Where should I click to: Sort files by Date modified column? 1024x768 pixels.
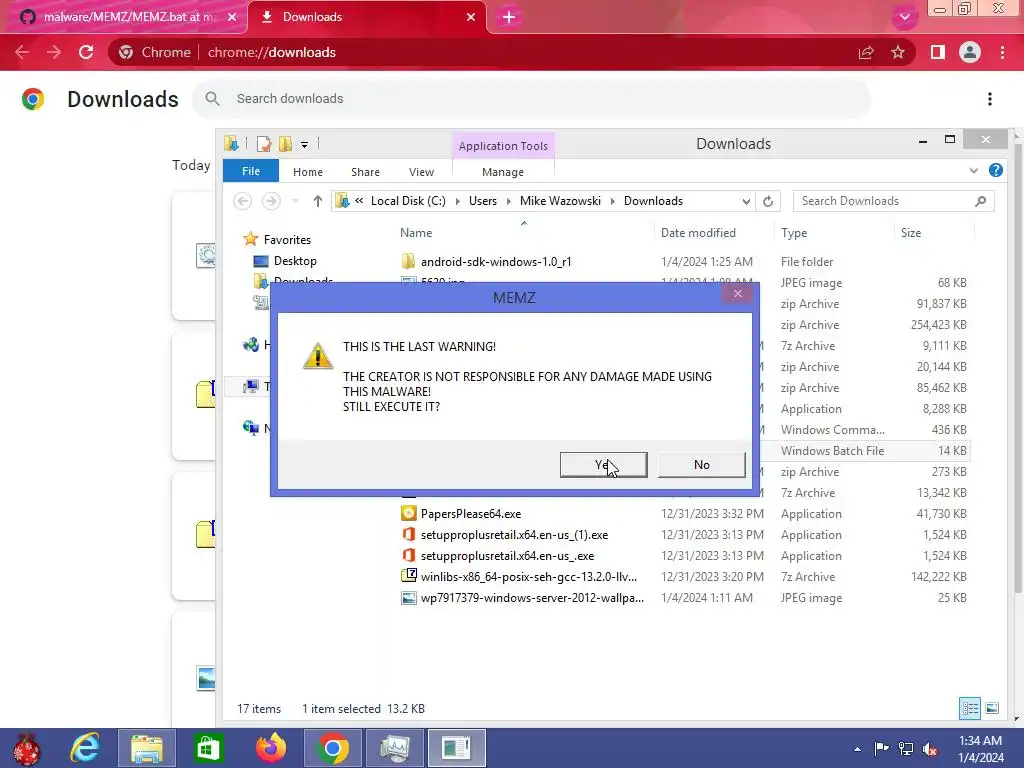[698, 232]
